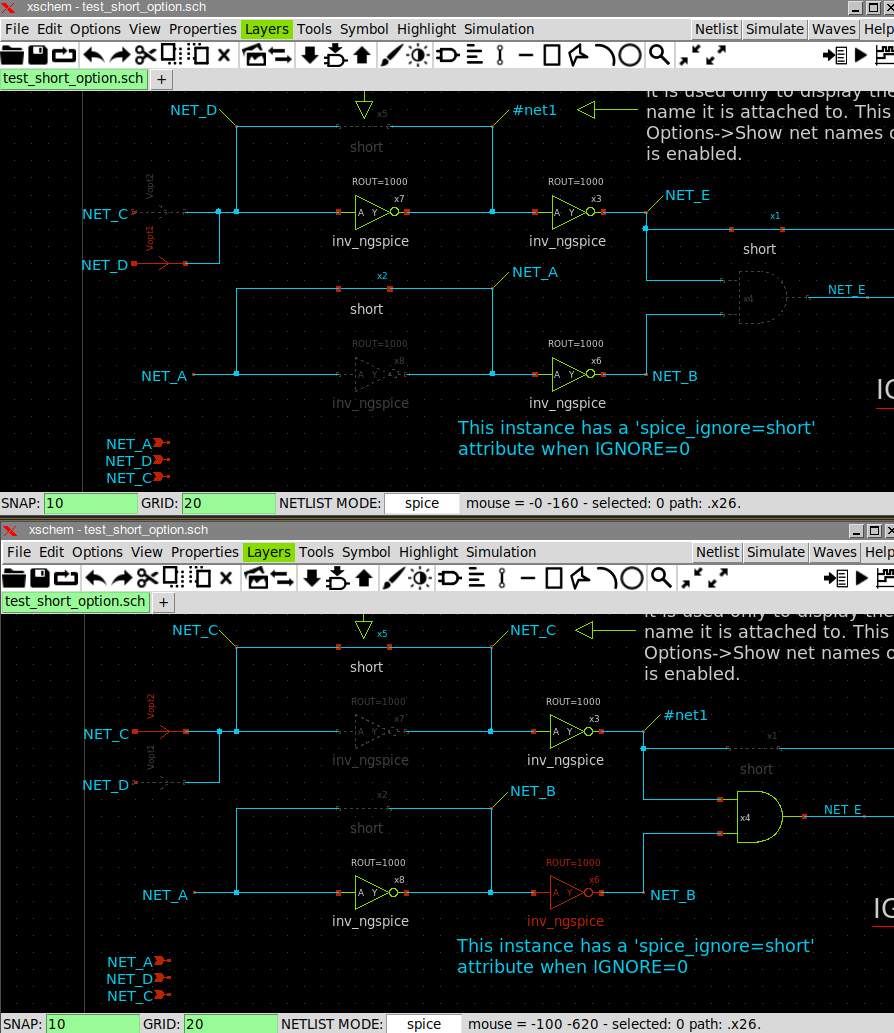894x1033 pixels.
Task: Click the magnifier Zoom icon in upper toolbar
Action: [658, 55]
